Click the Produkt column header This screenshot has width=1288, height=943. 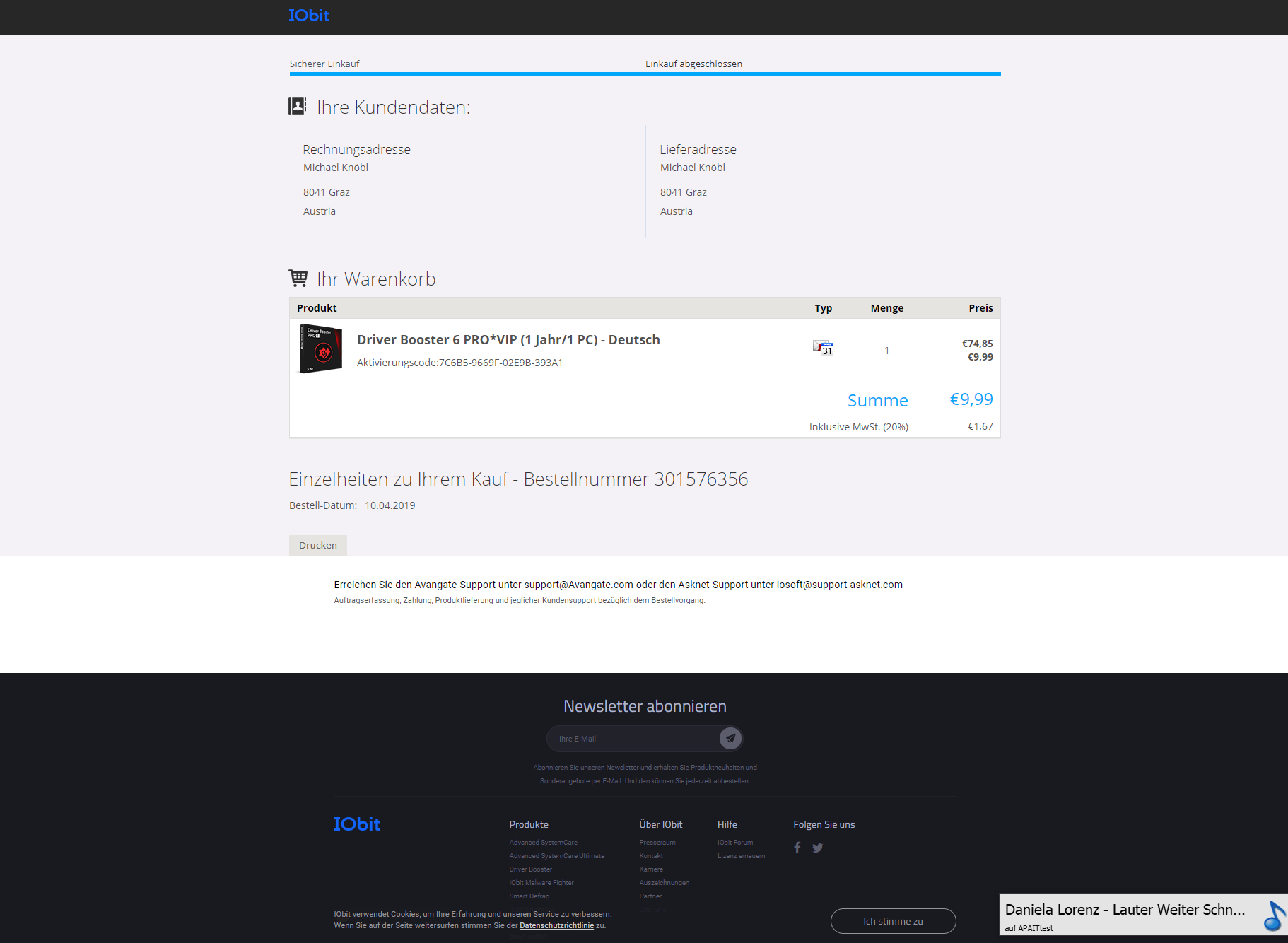click(317, 308)
